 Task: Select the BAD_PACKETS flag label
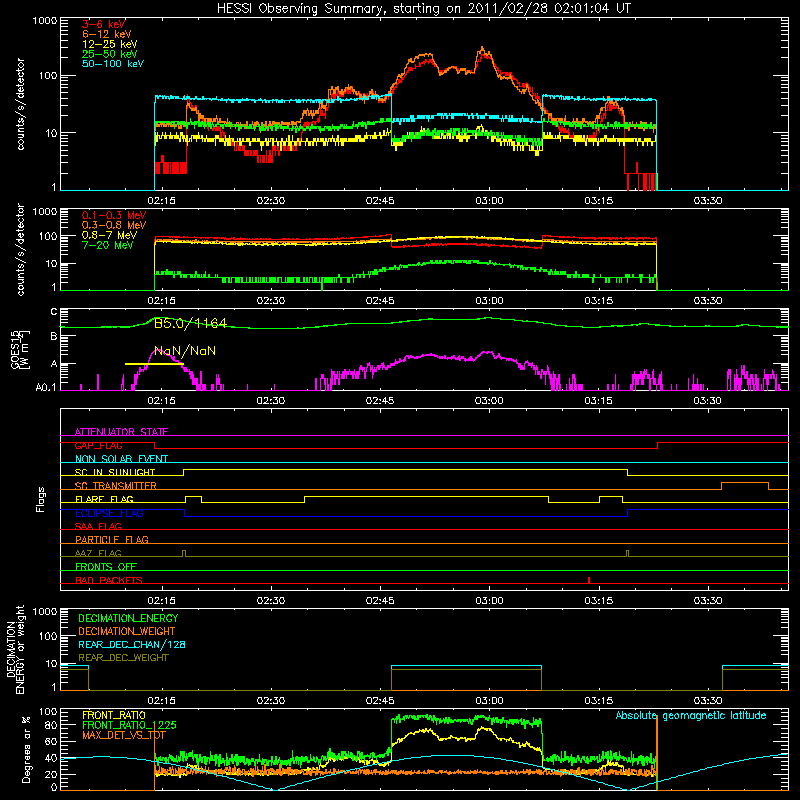tap(109, 580)
